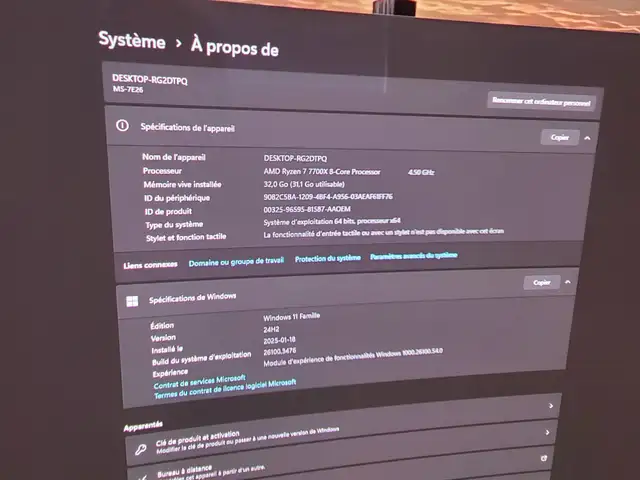This screenshot has width=640, height=480.
Task: Select the 4.50 GHz processor speed text
Action: [421, 172]
